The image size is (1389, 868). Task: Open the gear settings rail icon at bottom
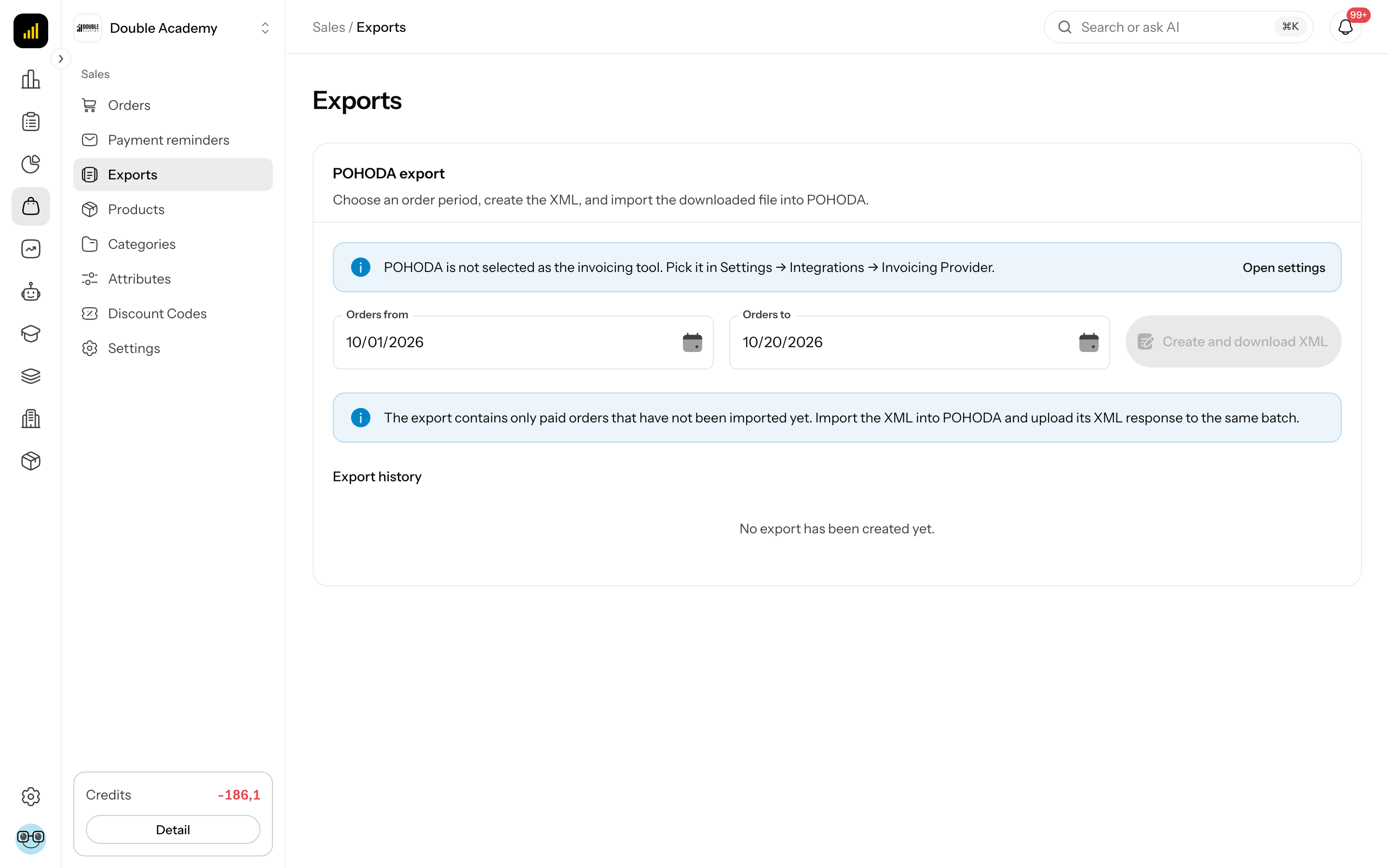click(x=30, y=796)
